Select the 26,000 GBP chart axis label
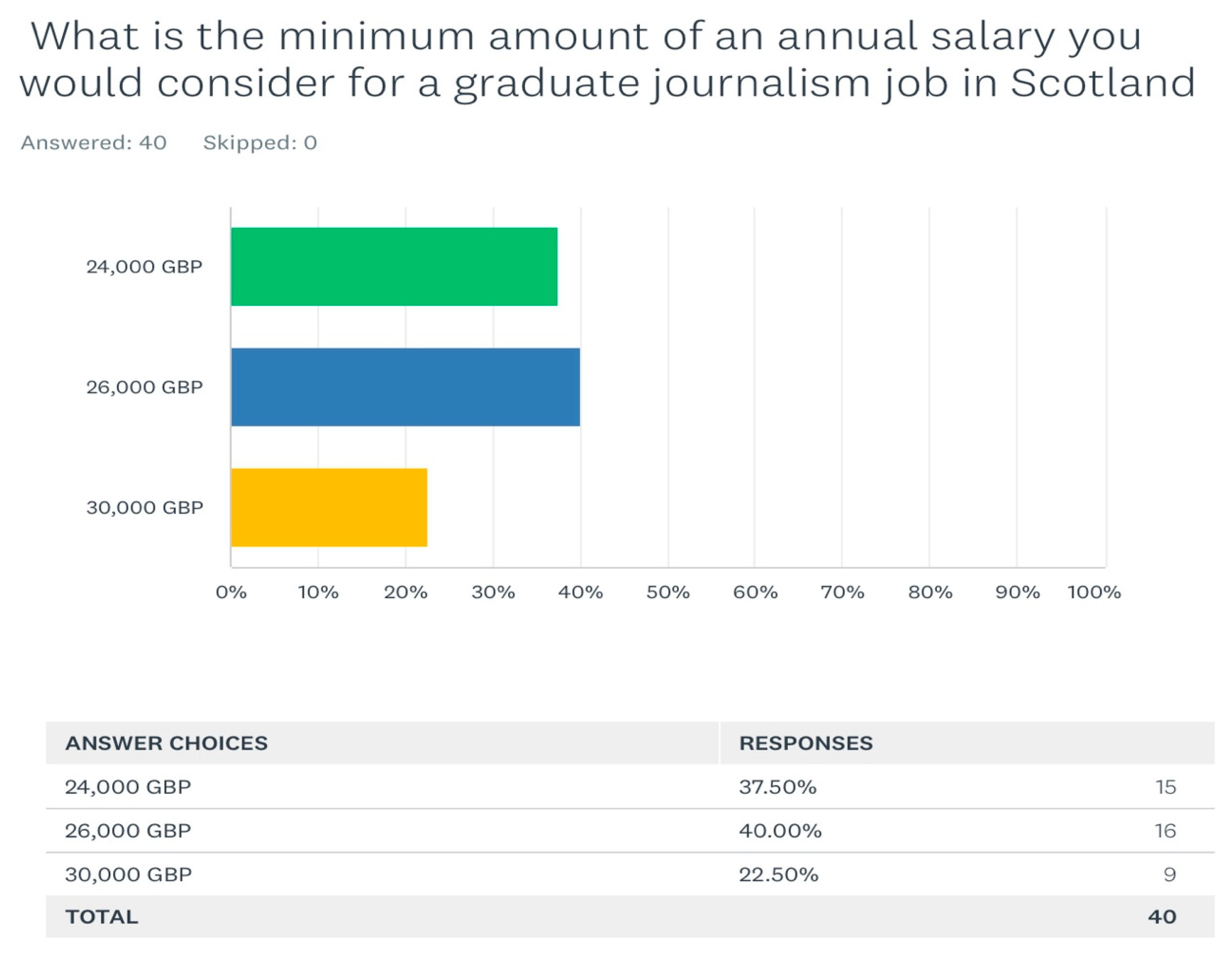The image size is (1232, 954). point(145,387)
